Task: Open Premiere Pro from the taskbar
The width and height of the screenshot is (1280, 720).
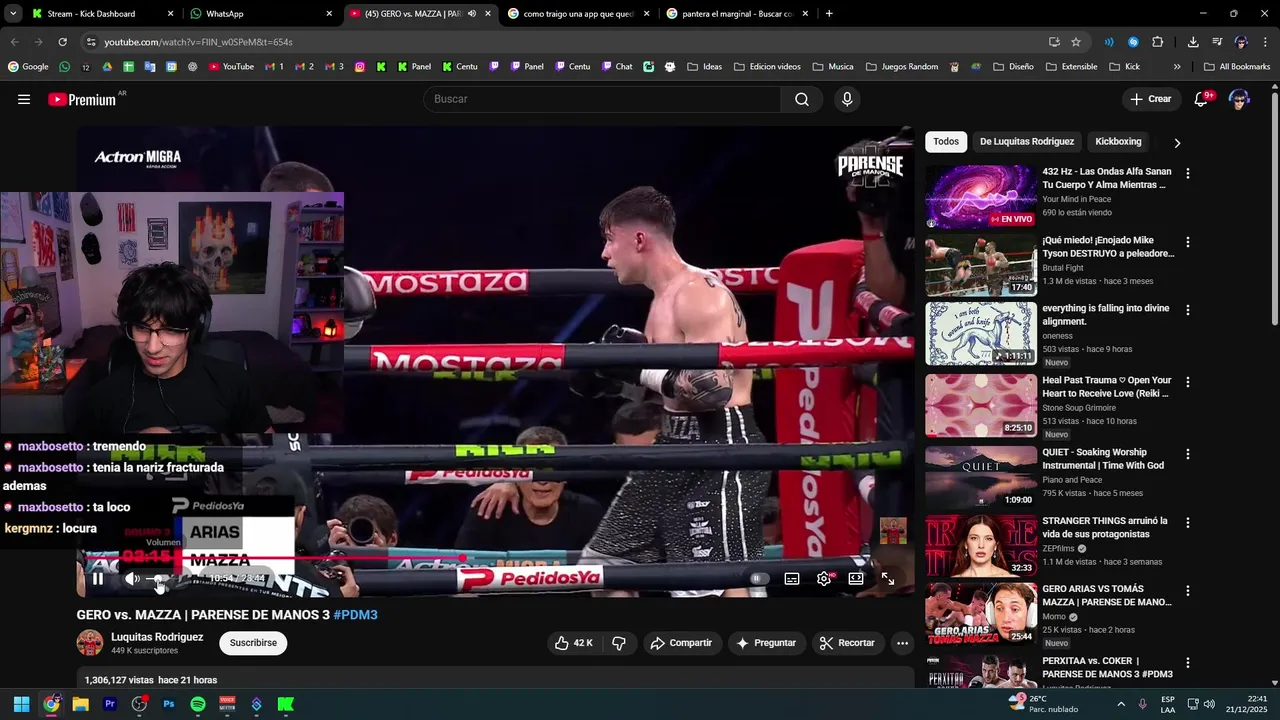Action: pyautogui.click(x=110, y=704)
